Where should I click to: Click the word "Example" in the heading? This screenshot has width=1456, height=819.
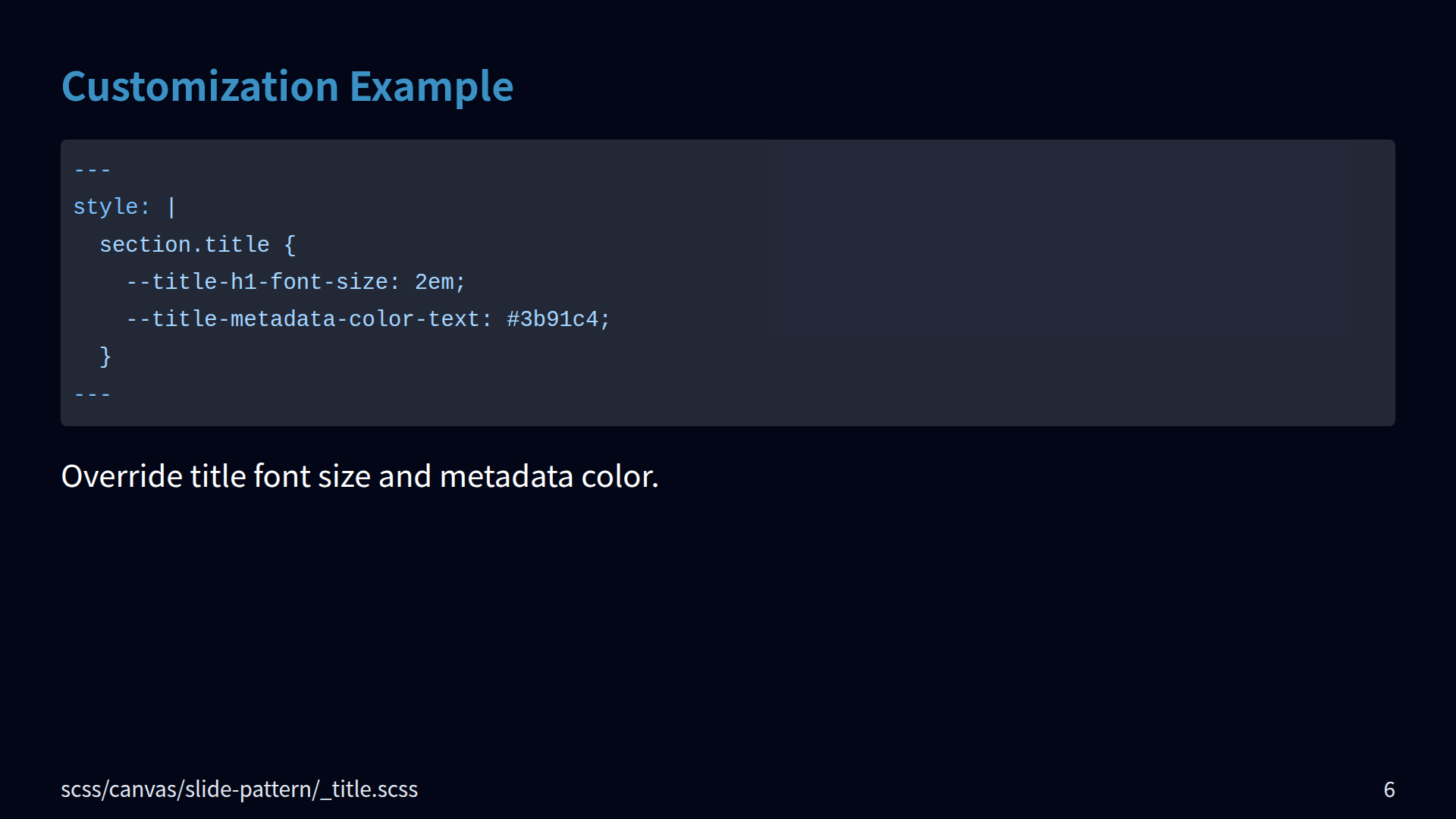coord(431,86)
